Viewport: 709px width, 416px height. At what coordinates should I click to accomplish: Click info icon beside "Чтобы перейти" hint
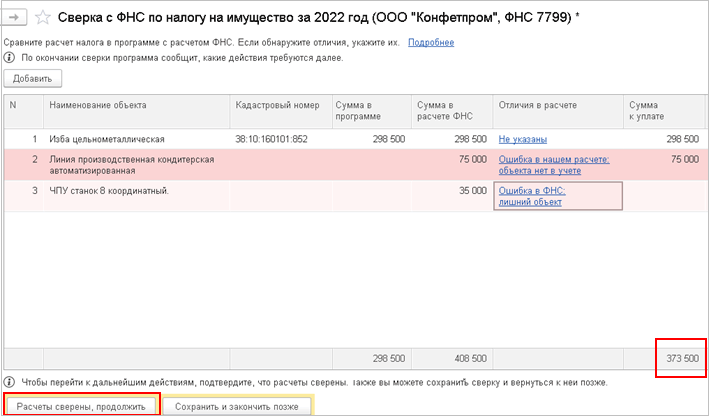click(x=9, y=382)
